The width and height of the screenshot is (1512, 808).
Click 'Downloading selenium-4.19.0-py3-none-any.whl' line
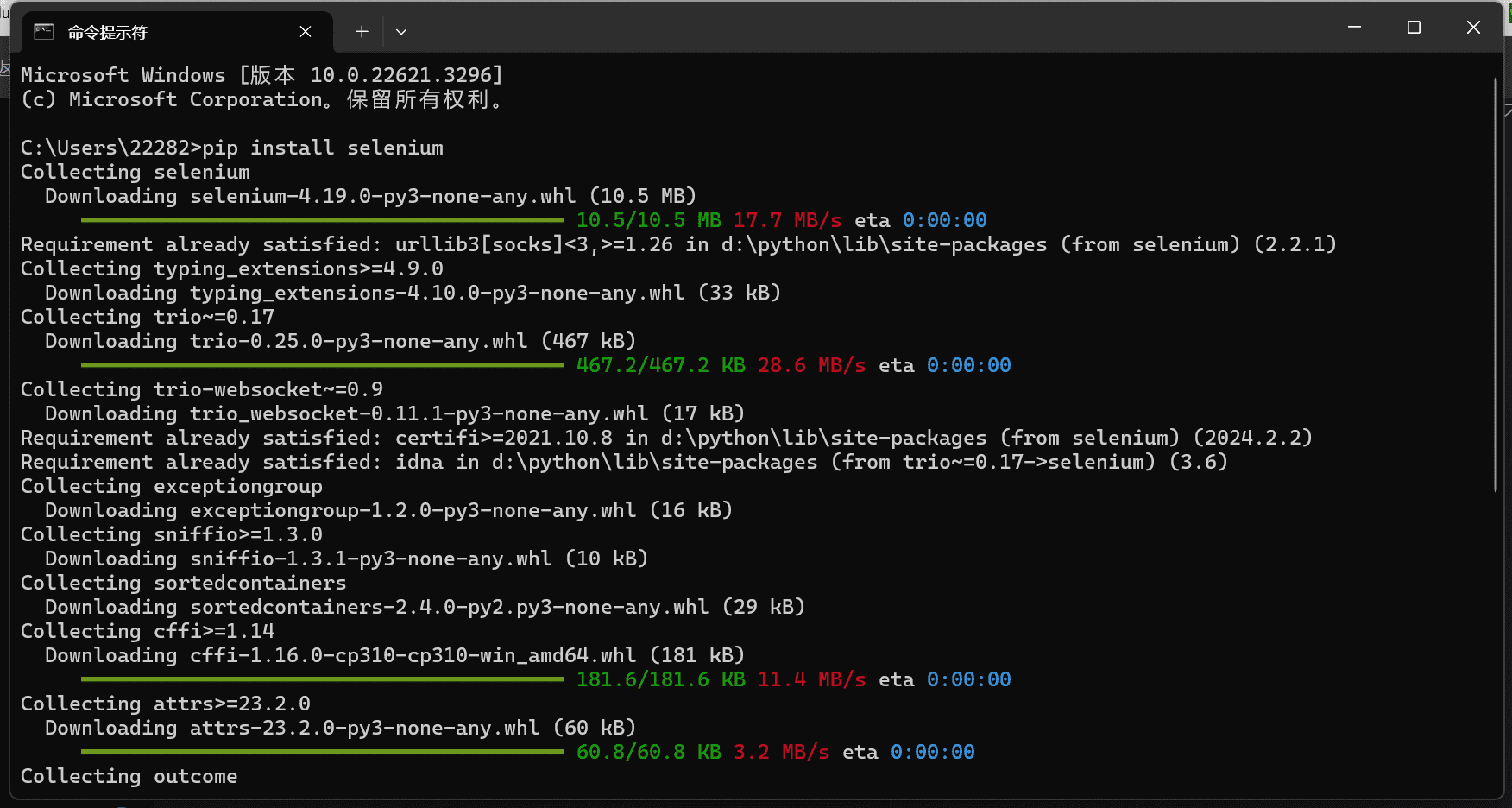click(371, 196)
